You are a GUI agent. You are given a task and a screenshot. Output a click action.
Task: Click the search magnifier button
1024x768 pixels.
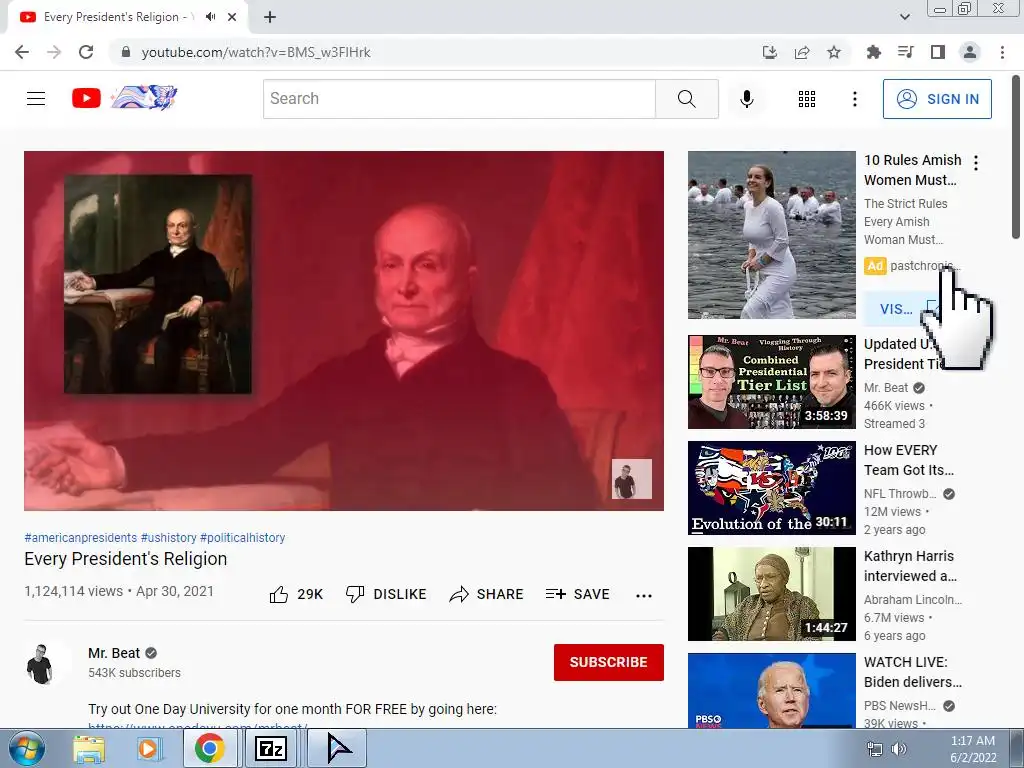tap(686, 99)
